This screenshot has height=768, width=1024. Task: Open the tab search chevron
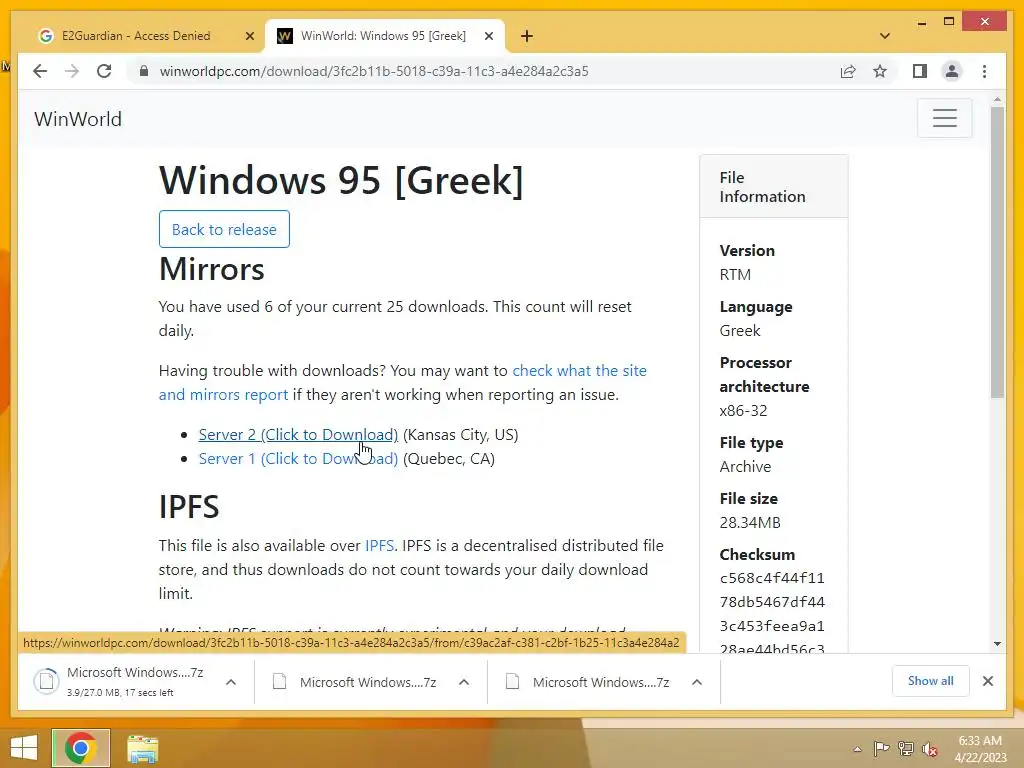coord(885,36)
